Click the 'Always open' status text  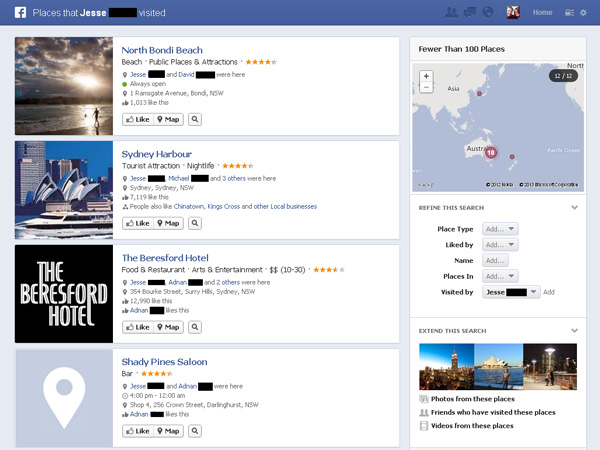148,84
